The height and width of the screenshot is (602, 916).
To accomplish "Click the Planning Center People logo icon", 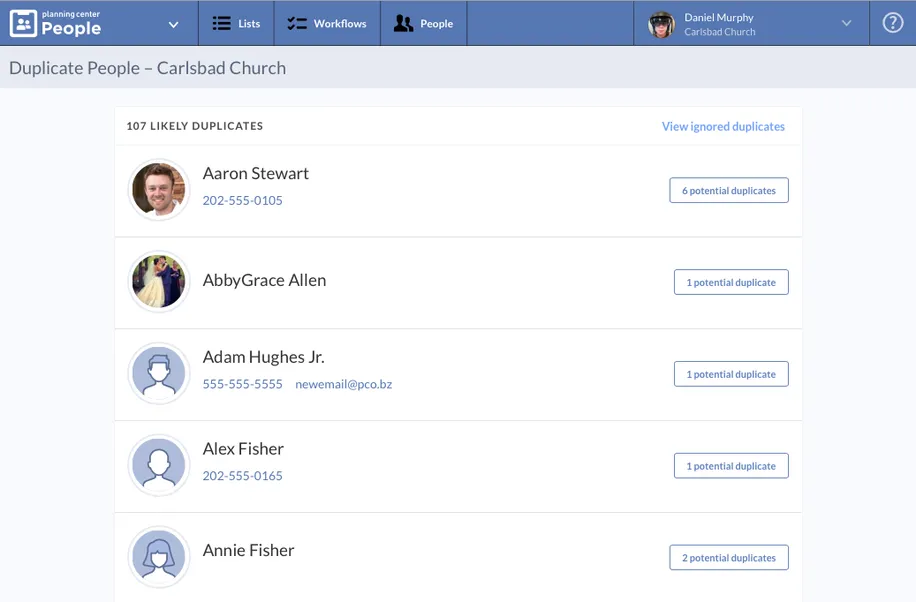I will (23, 23).
